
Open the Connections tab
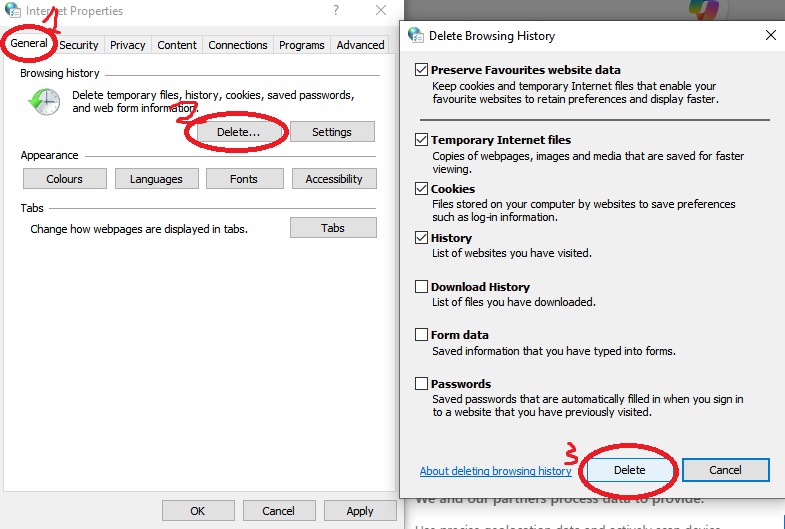[238, 45]
